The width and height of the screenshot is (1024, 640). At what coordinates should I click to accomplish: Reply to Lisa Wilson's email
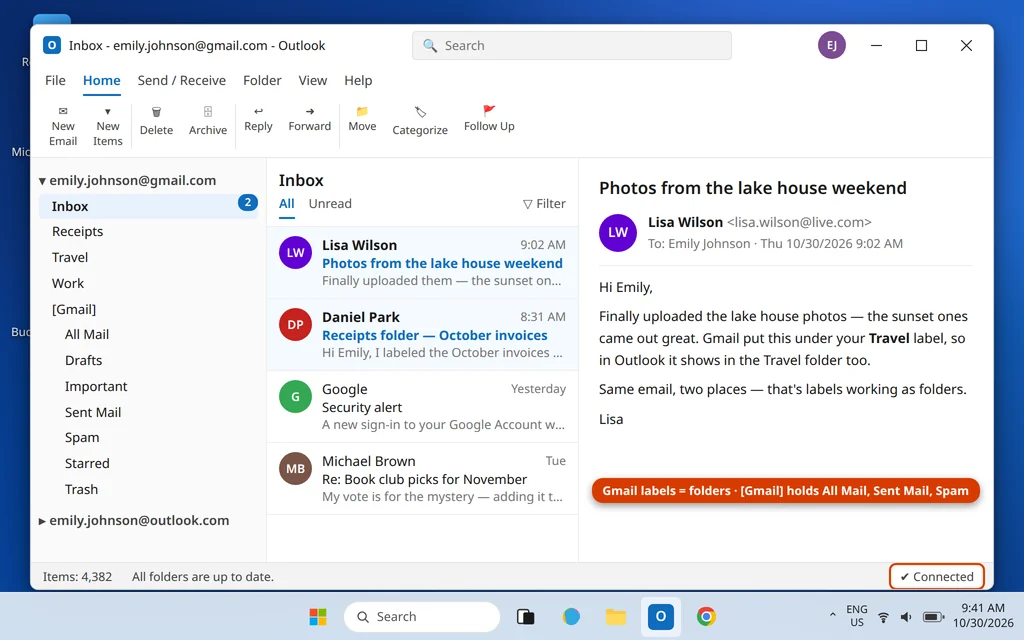coord(258,120)
